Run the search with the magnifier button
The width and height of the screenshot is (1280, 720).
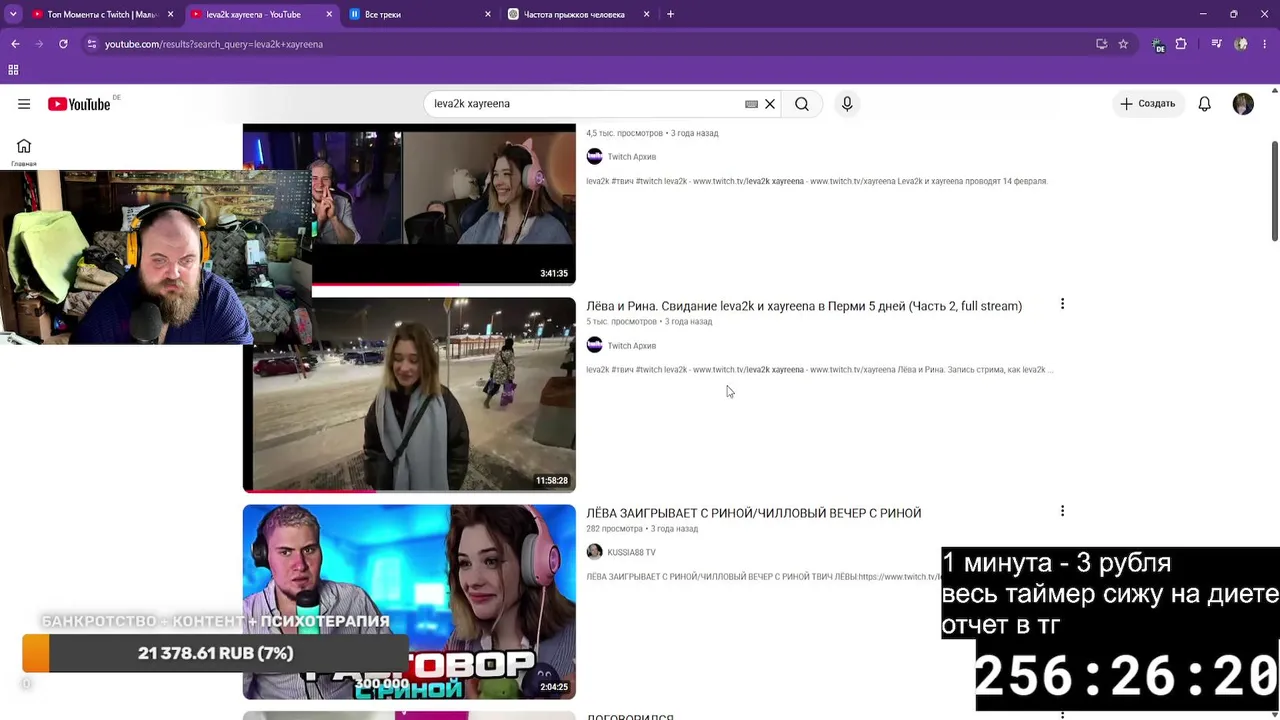[802, 104]
